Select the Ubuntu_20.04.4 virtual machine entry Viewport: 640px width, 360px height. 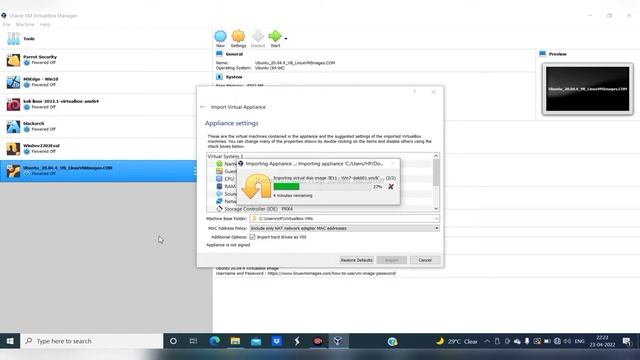98,171
